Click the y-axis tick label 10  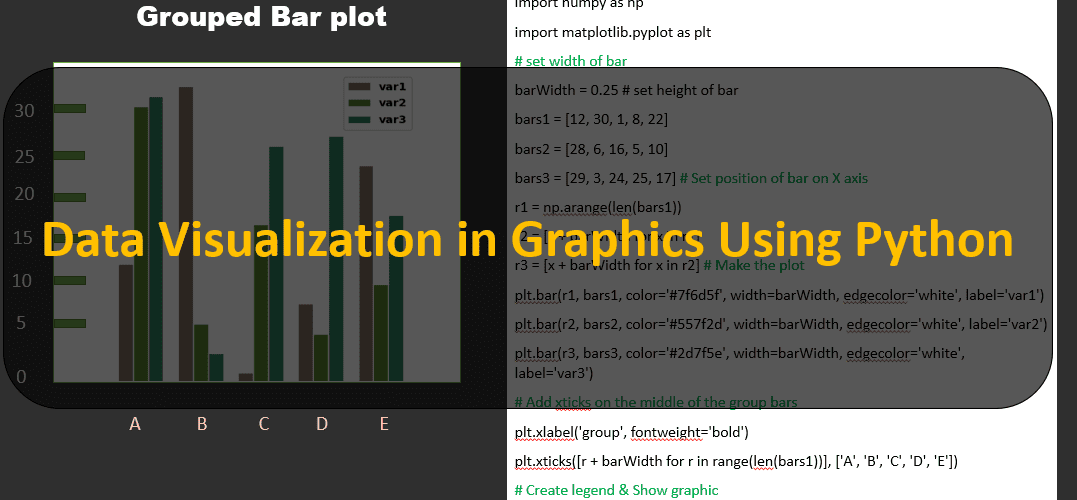click(x=24, y=281)
